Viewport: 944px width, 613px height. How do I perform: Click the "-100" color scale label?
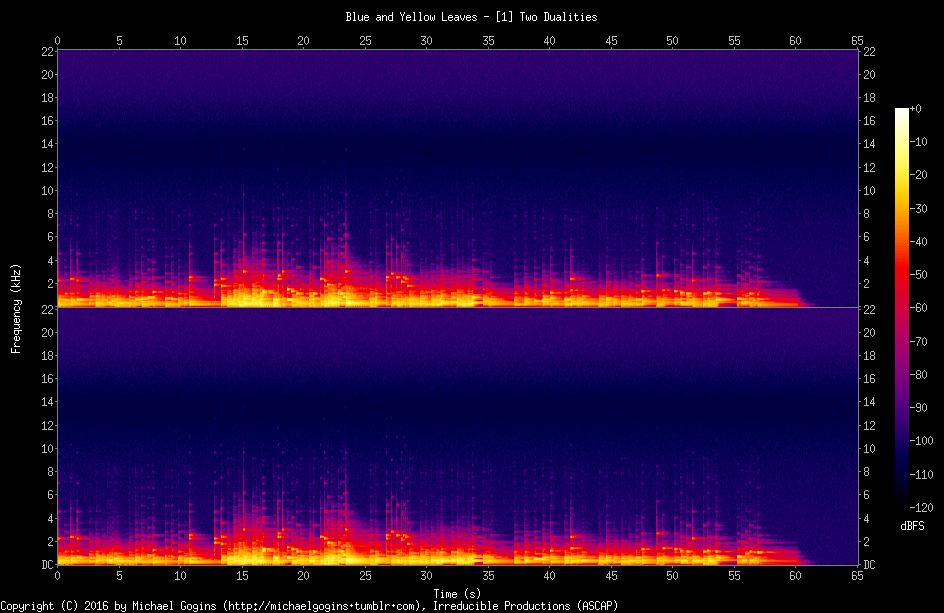(x=922, y=441)
